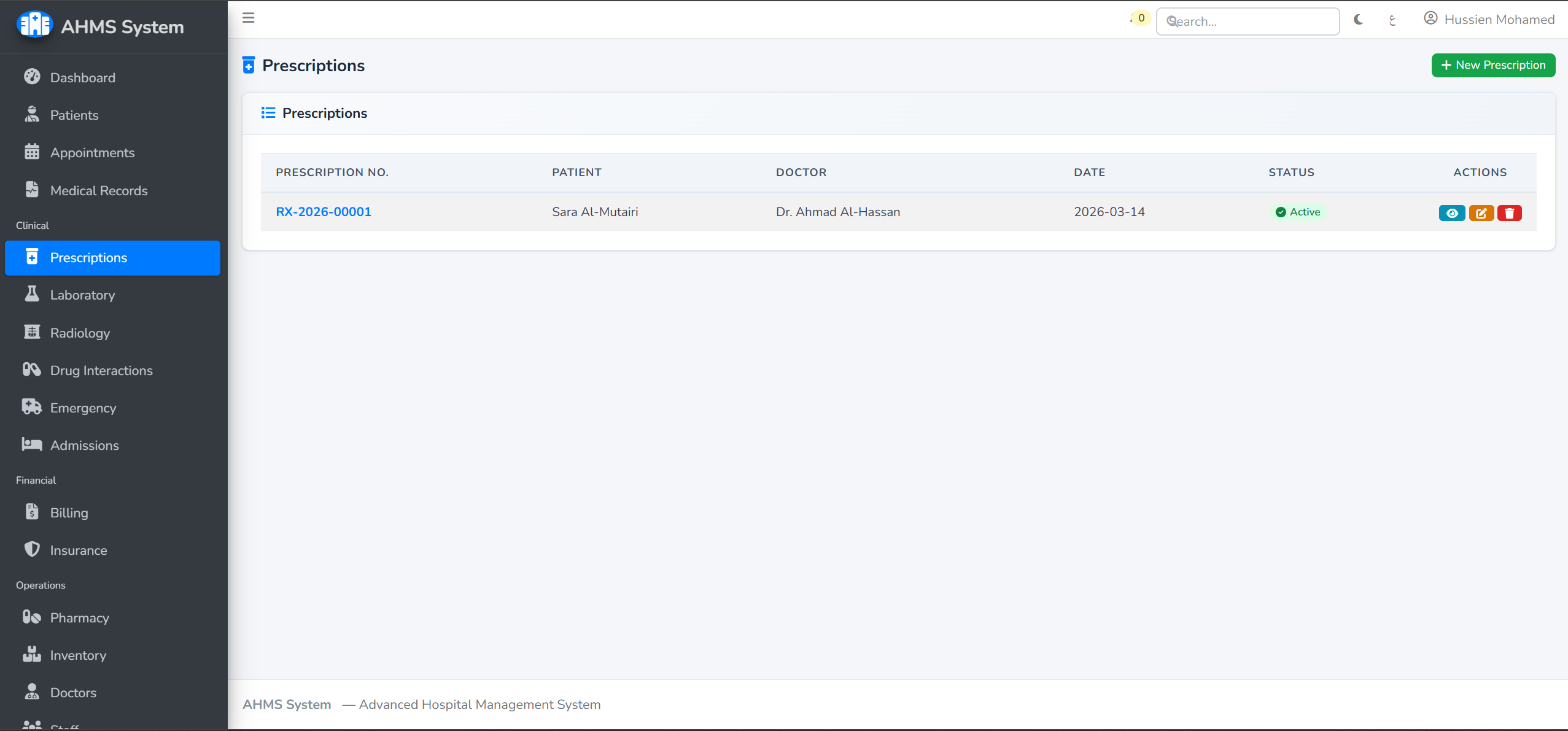1568x731 pixels.
Task: Open prescription RX-2026-00001 link
Action: [x=323, y=211]
